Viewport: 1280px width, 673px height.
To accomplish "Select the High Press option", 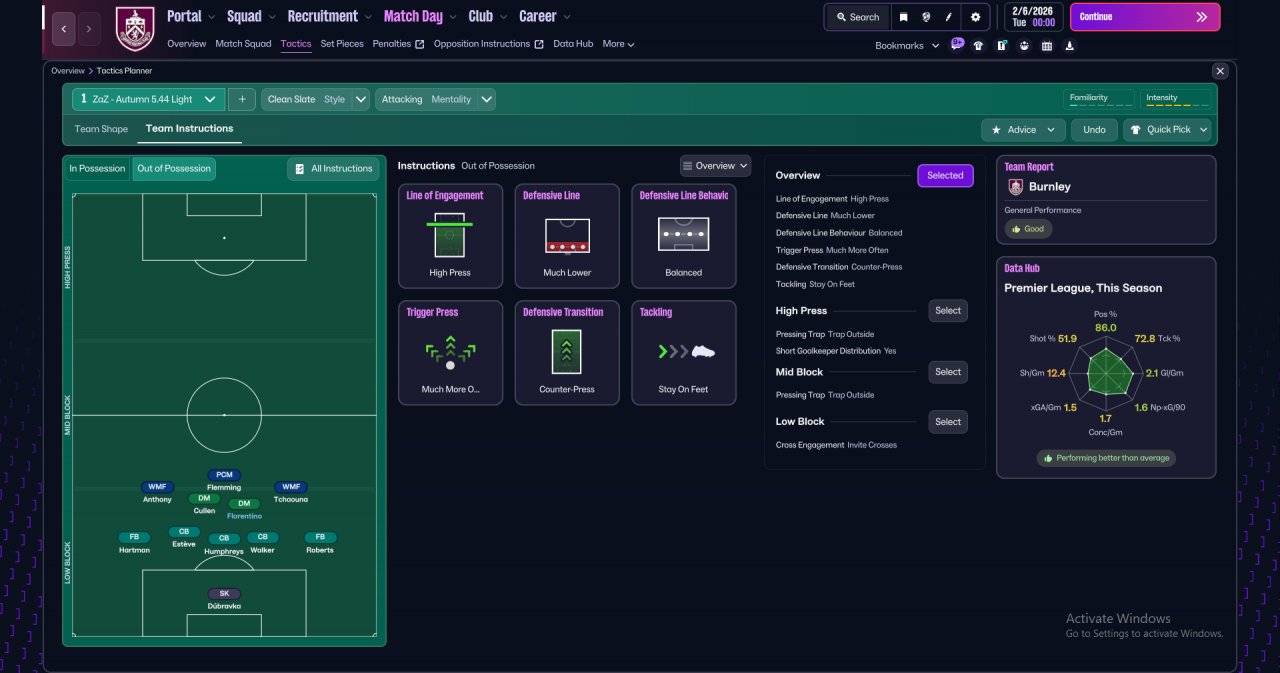I will pyautogui.click(x=948, y=311).
